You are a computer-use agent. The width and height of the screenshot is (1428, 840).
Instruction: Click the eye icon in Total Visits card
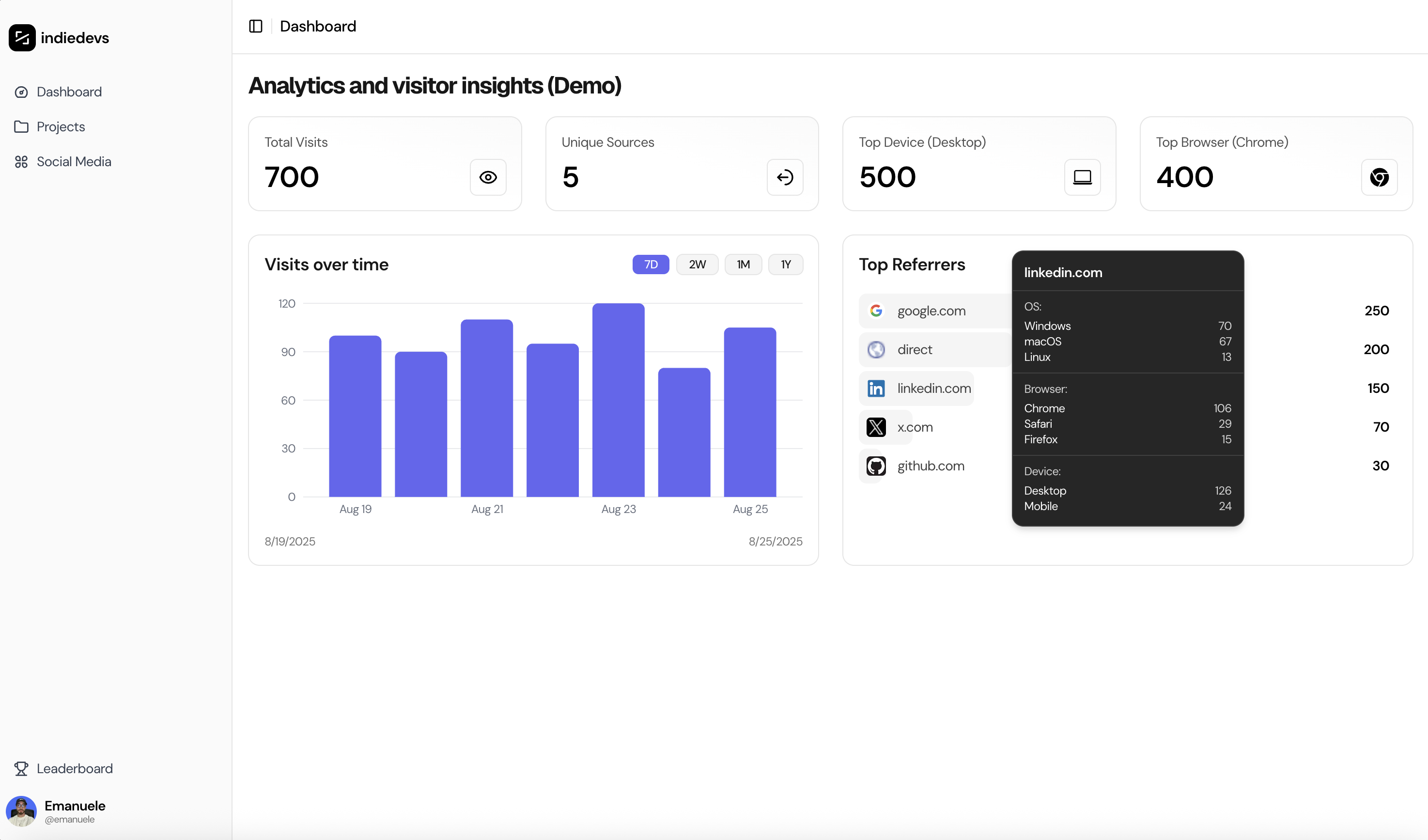pyautogui.click(x=488, y=177)
